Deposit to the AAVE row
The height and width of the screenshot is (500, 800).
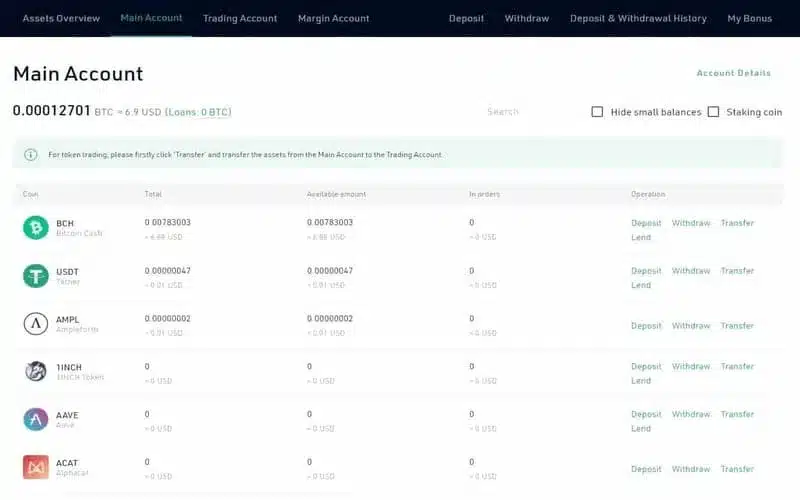tap(646, 414)
